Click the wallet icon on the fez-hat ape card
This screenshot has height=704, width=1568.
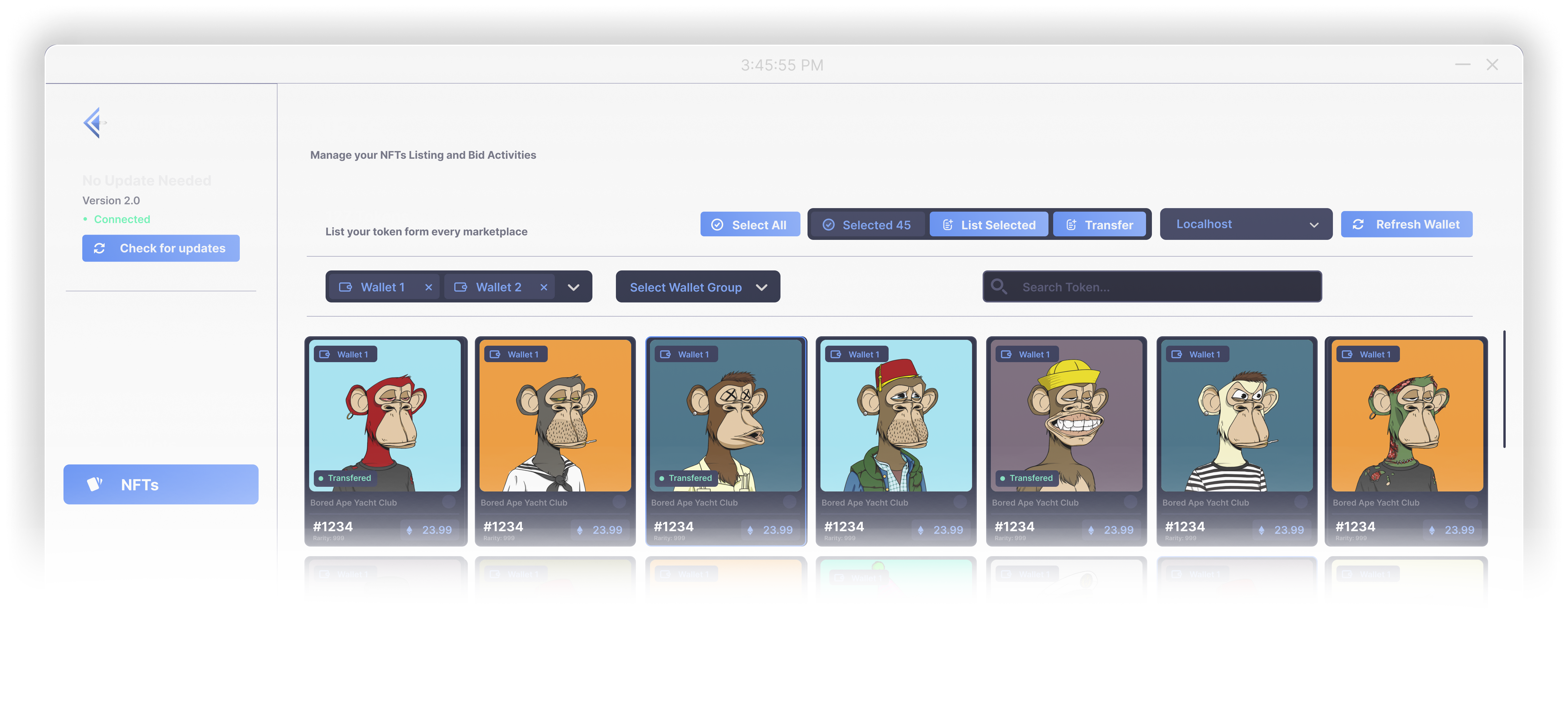(836, 354)
